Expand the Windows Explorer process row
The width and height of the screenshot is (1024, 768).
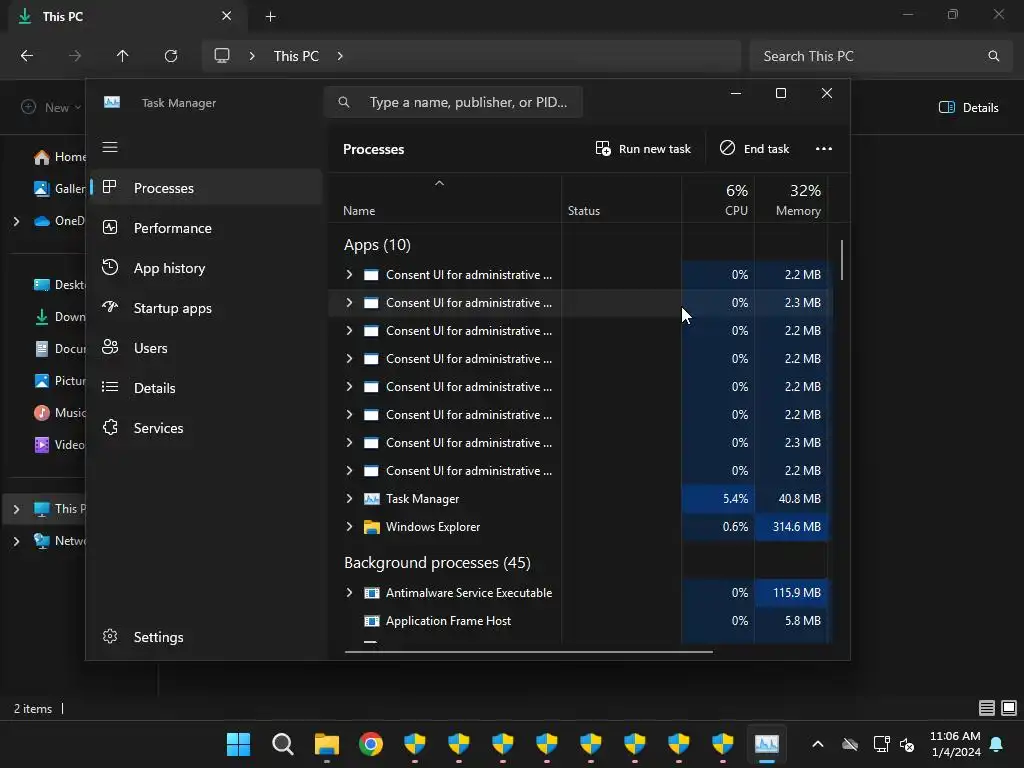349,526
